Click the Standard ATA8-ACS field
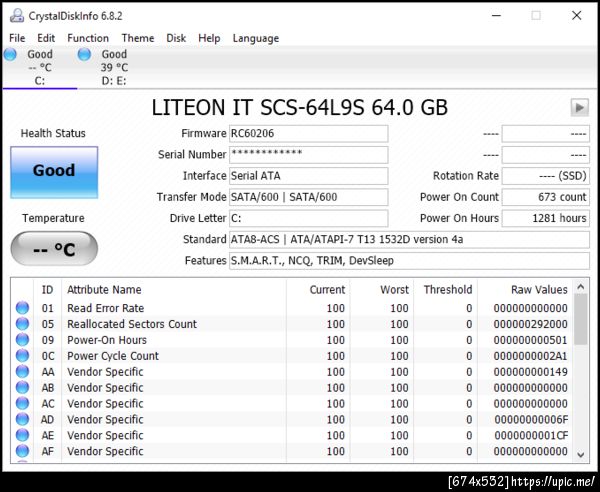 click(x=409, y=239)
